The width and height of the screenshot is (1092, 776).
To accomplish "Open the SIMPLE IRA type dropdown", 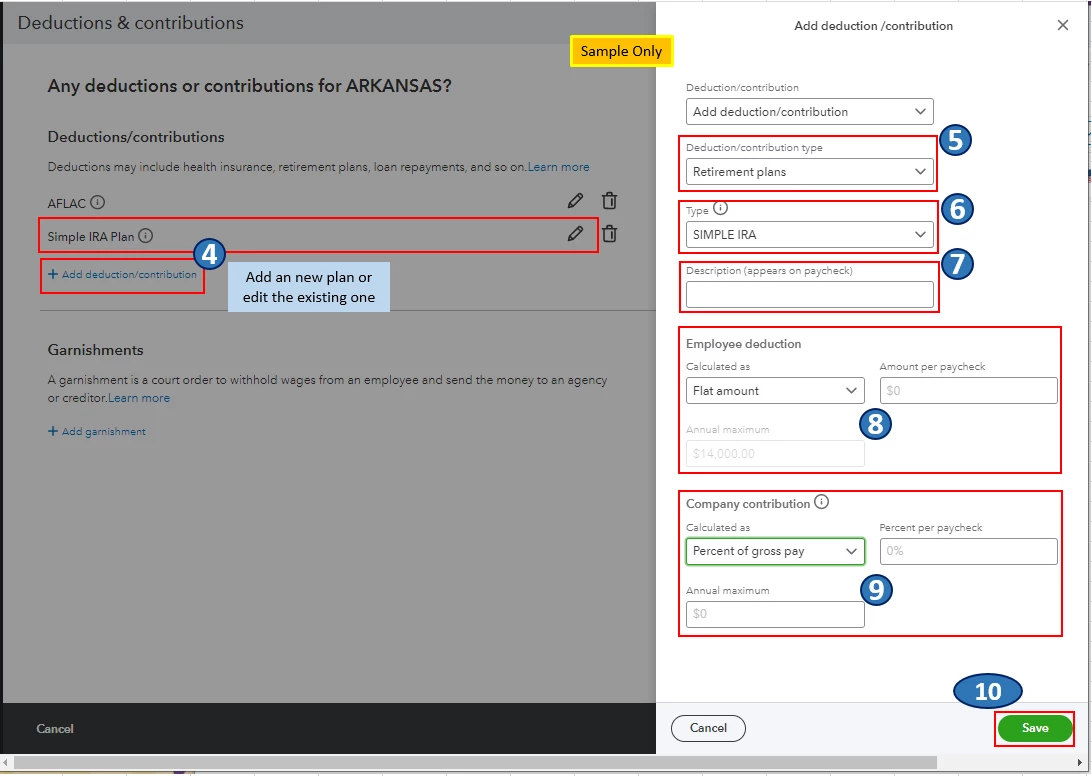I will (810, 235).
